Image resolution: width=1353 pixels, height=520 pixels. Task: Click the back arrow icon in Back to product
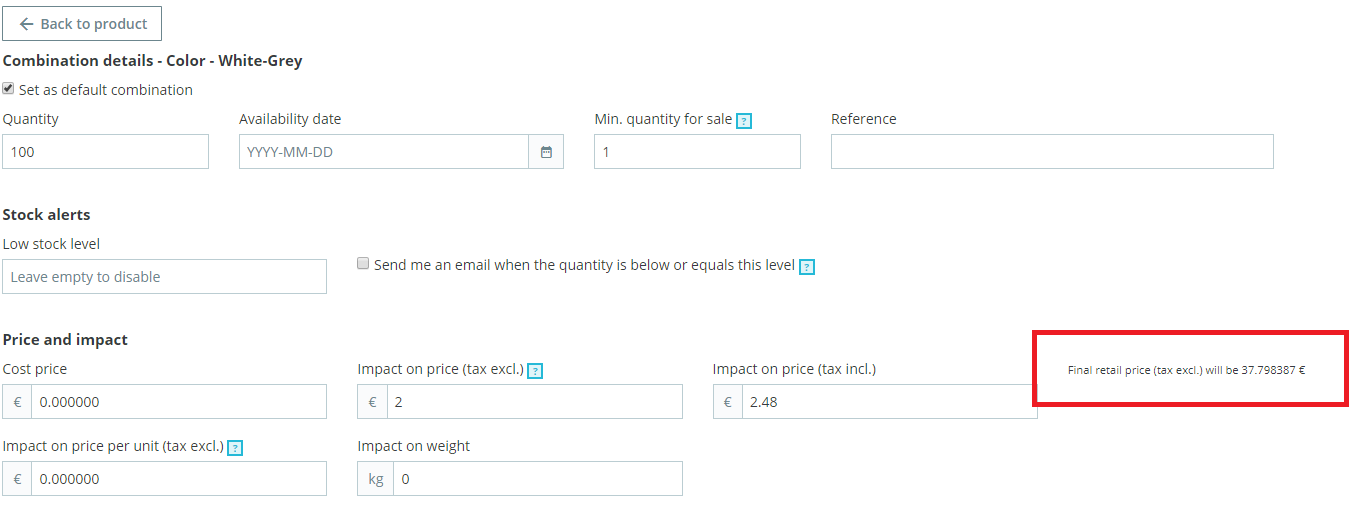[x=26, y=24]
